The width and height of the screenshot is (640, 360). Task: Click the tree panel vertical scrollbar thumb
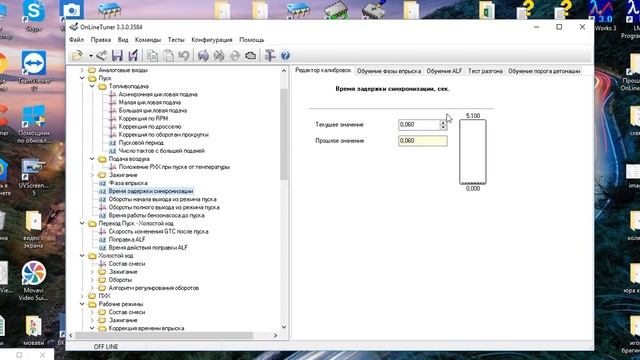[284, 134]
